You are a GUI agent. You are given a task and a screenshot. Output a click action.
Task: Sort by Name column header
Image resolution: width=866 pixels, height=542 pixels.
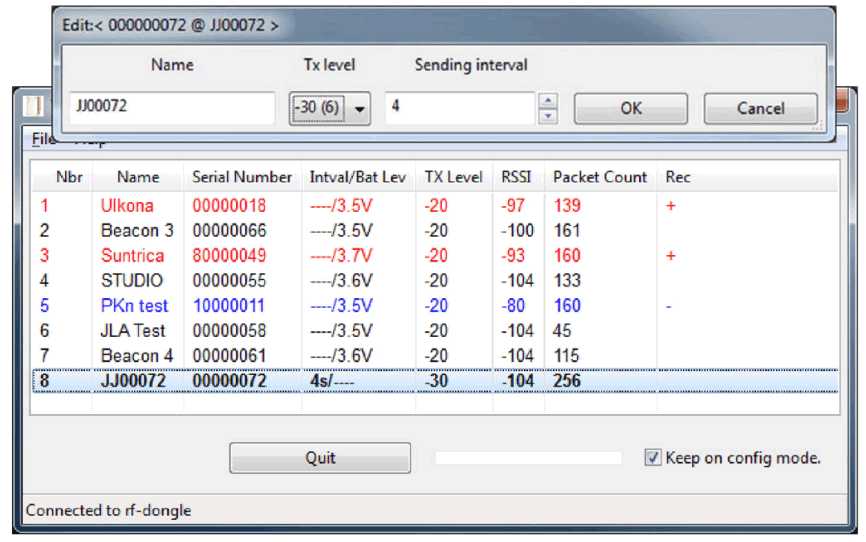click(x=138, y=177)
